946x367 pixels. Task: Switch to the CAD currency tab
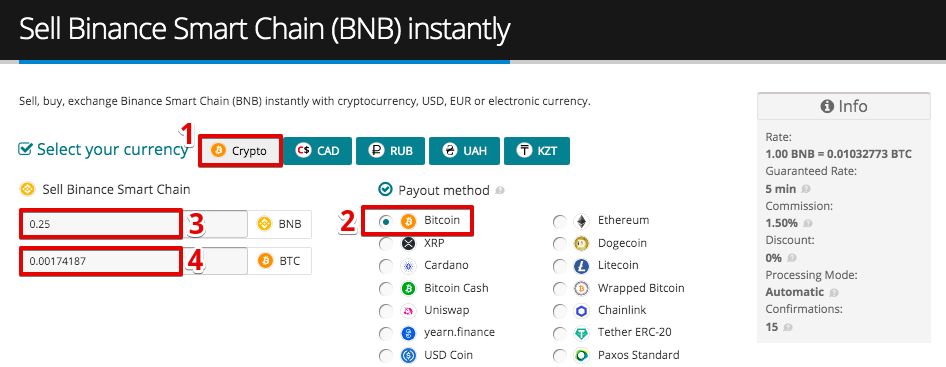317,151
